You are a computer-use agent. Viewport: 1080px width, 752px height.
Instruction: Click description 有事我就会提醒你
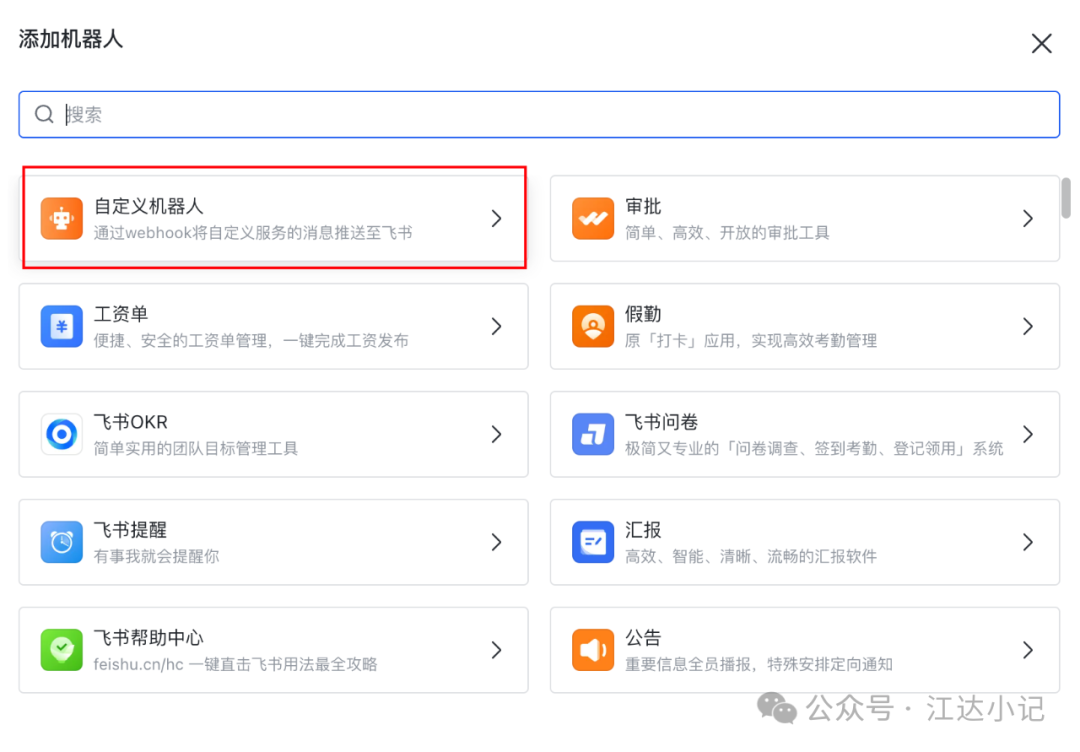pos(156,556)
